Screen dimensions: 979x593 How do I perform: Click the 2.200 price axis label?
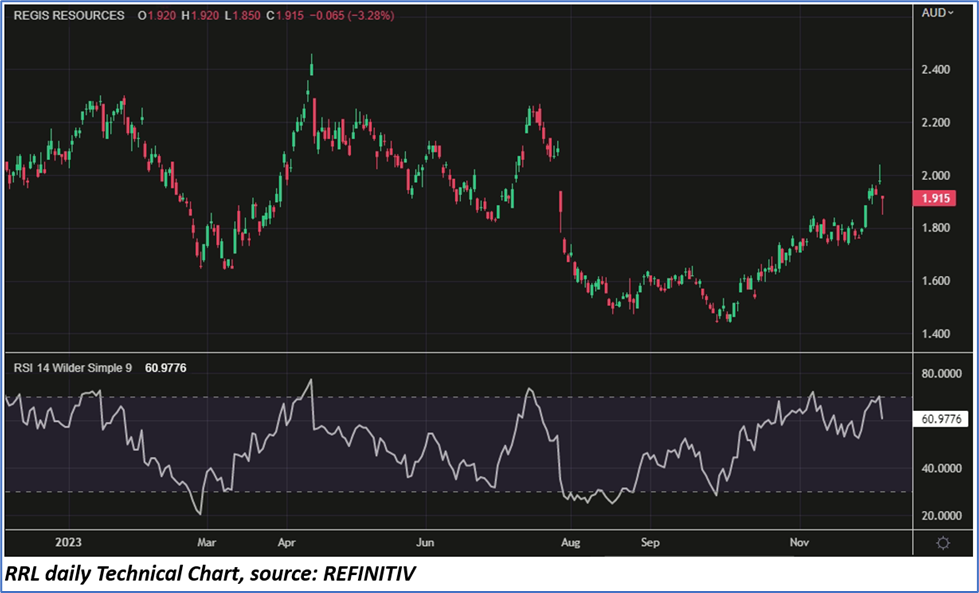[x=935, y=122]
